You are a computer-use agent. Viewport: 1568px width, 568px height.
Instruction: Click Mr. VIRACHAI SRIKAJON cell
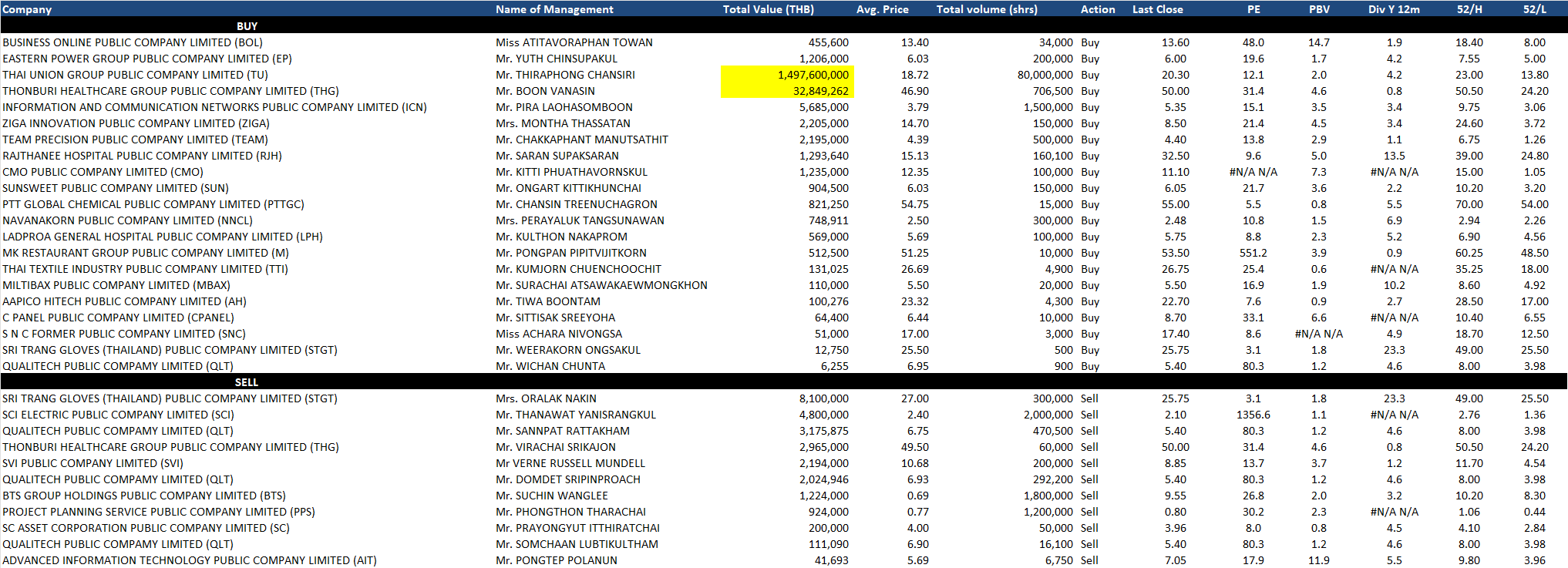point(556,447)
